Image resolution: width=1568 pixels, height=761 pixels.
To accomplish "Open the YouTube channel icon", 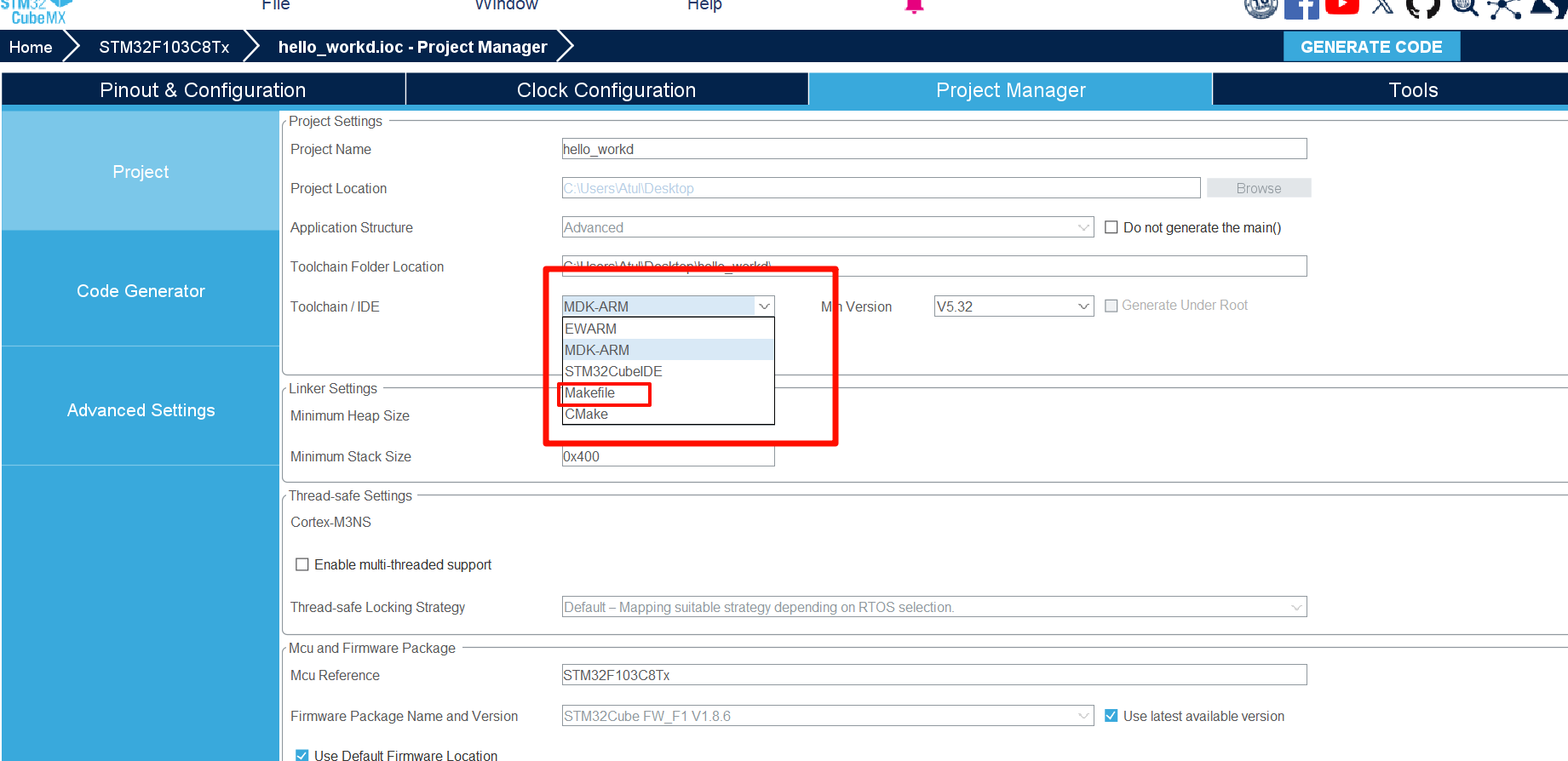I will pyautogui.click(x=1342, y=7).
